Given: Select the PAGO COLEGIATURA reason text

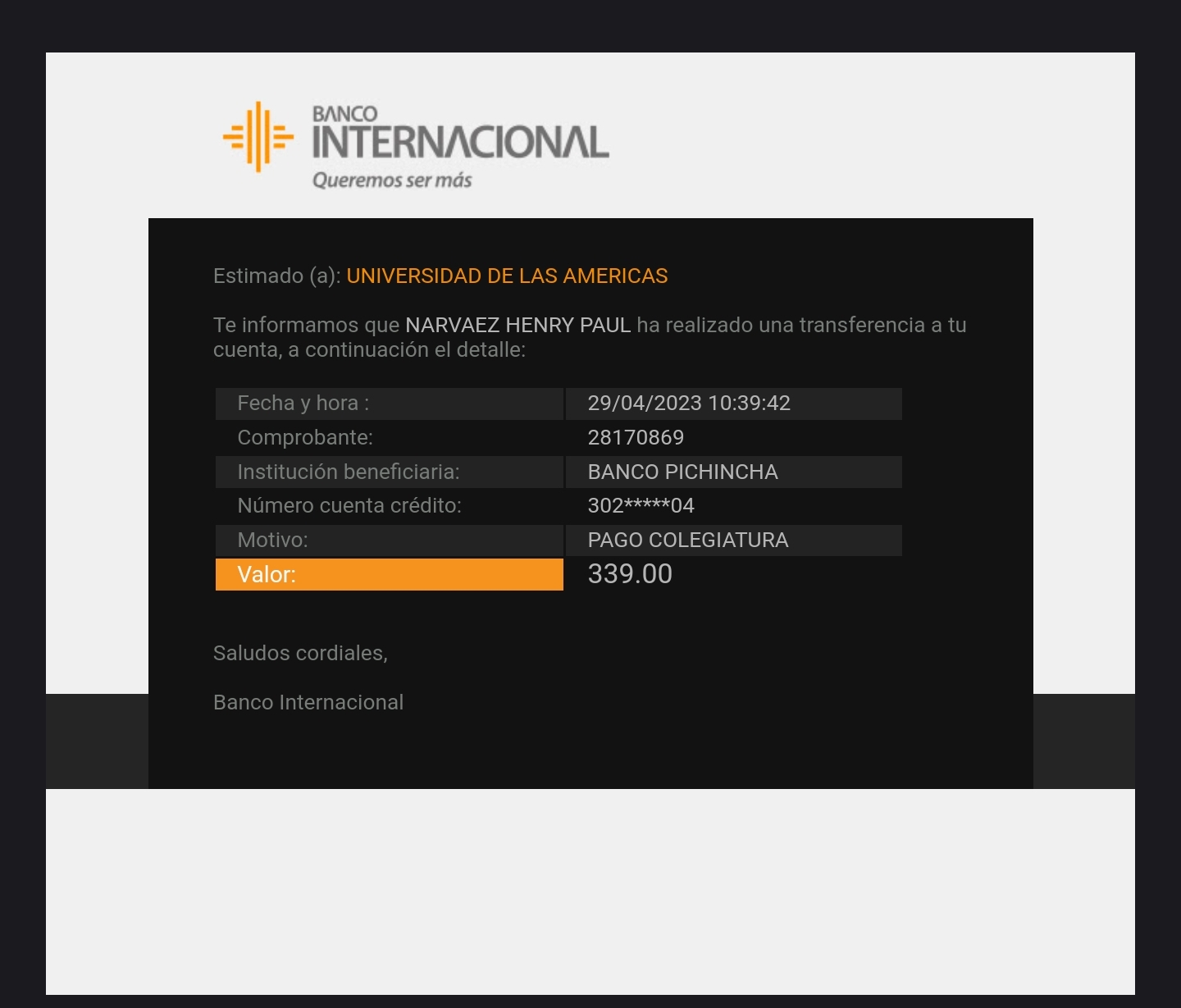Looking at the screenshot, I should tap(687, 540).
